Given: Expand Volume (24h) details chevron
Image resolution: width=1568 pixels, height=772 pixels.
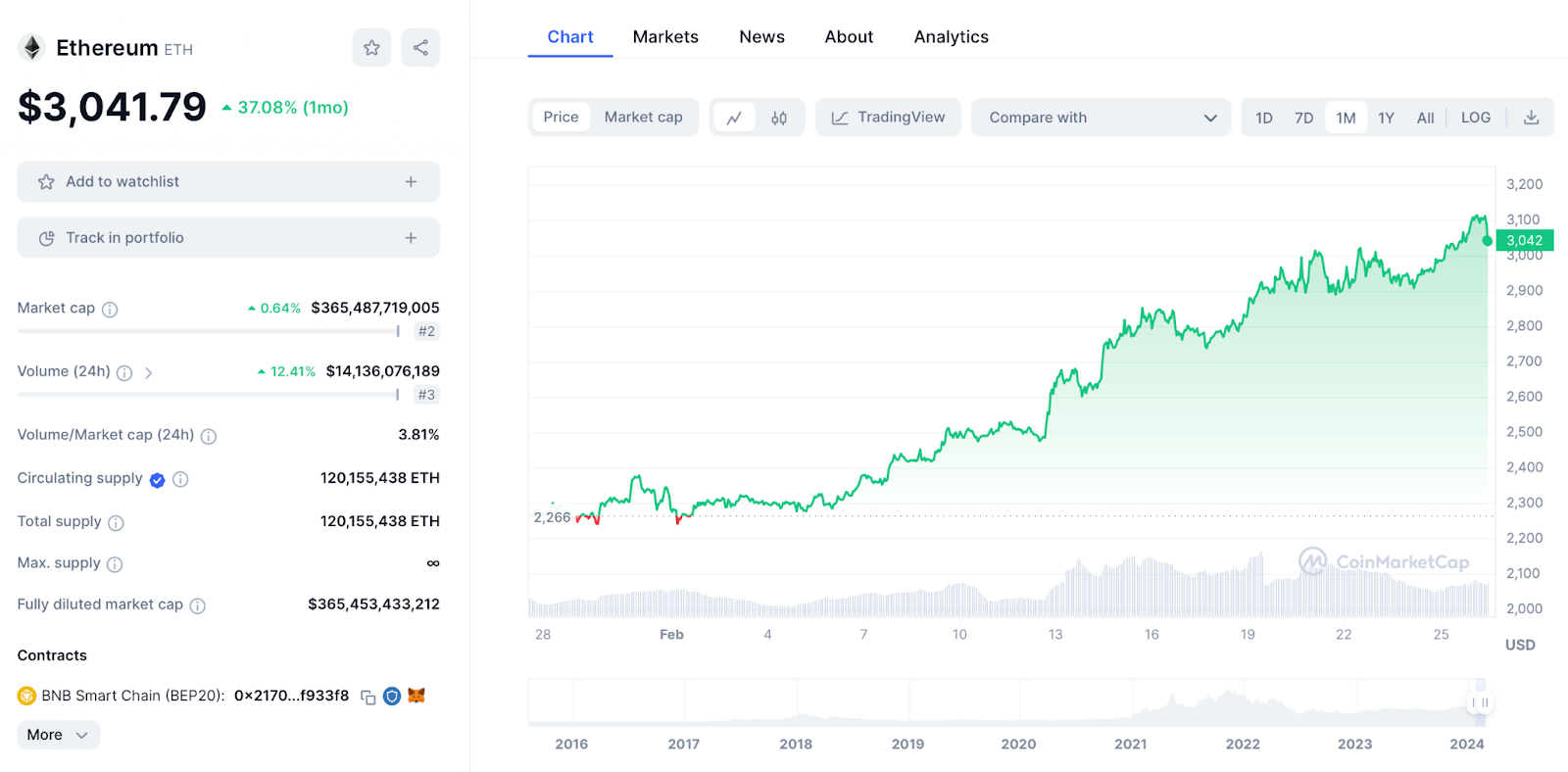Looking at the screenshot, I should (x=148, y=372).
